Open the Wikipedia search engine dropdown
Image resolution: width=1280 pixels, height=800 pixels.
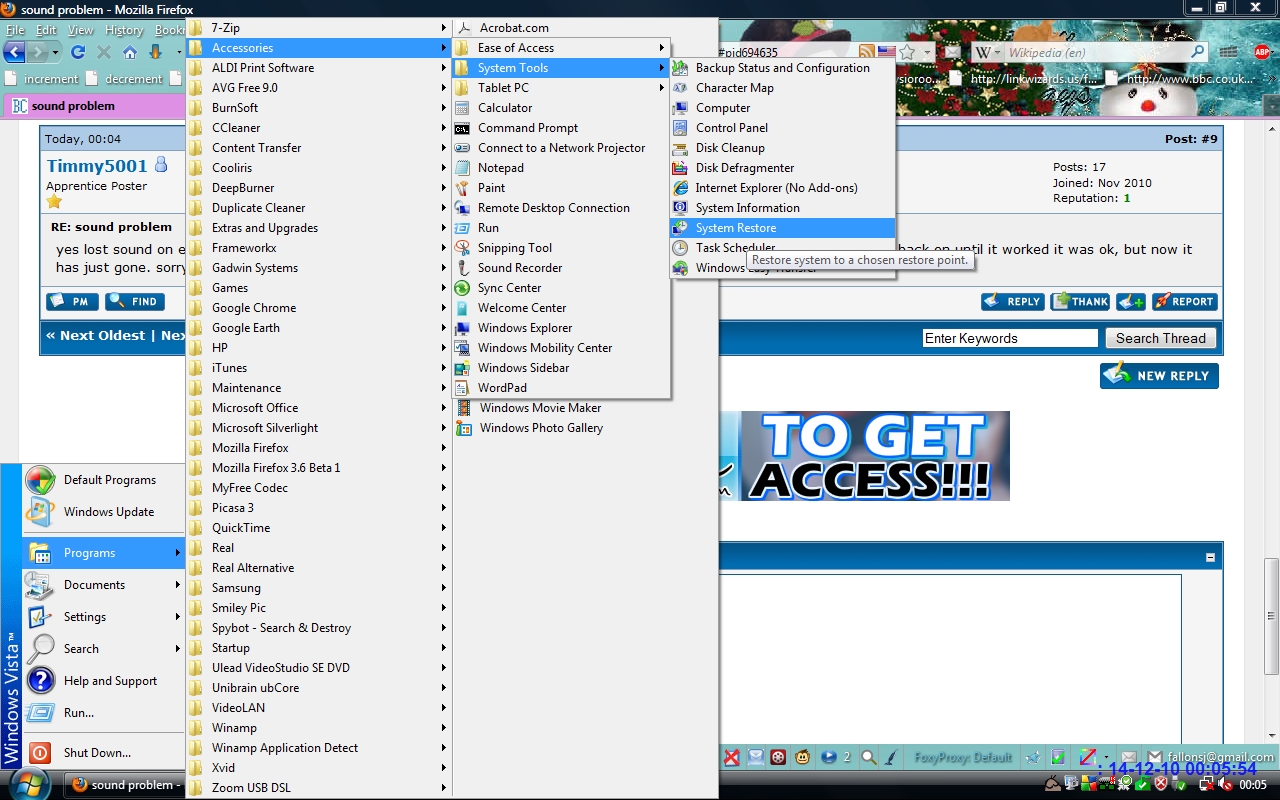tap(989, 52)
